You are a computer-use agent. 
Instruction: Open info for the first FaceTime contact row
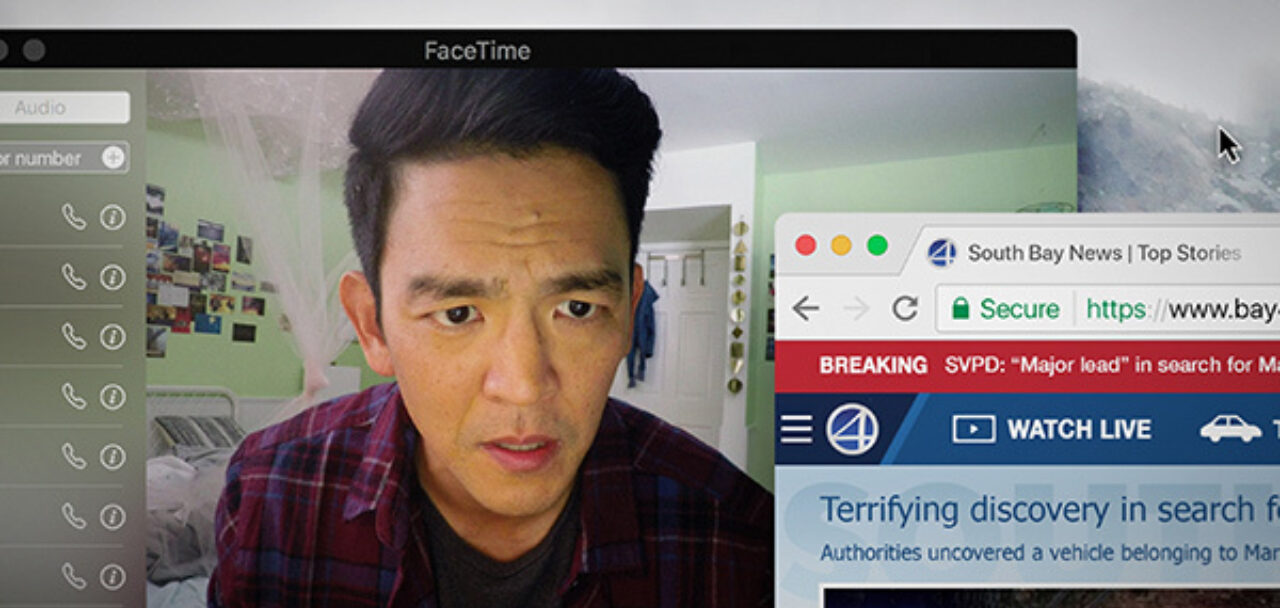coord(112,217)
